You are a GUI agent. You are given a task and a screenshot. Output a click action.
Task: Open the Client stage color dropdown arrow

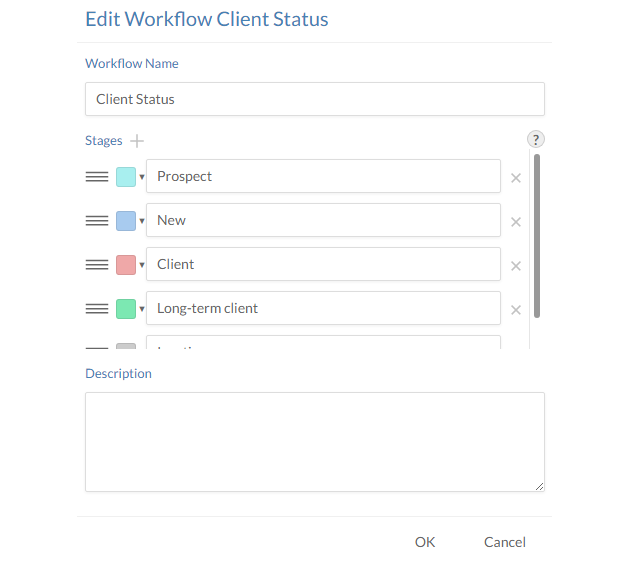pyautogui.click(x=142, y=265)
